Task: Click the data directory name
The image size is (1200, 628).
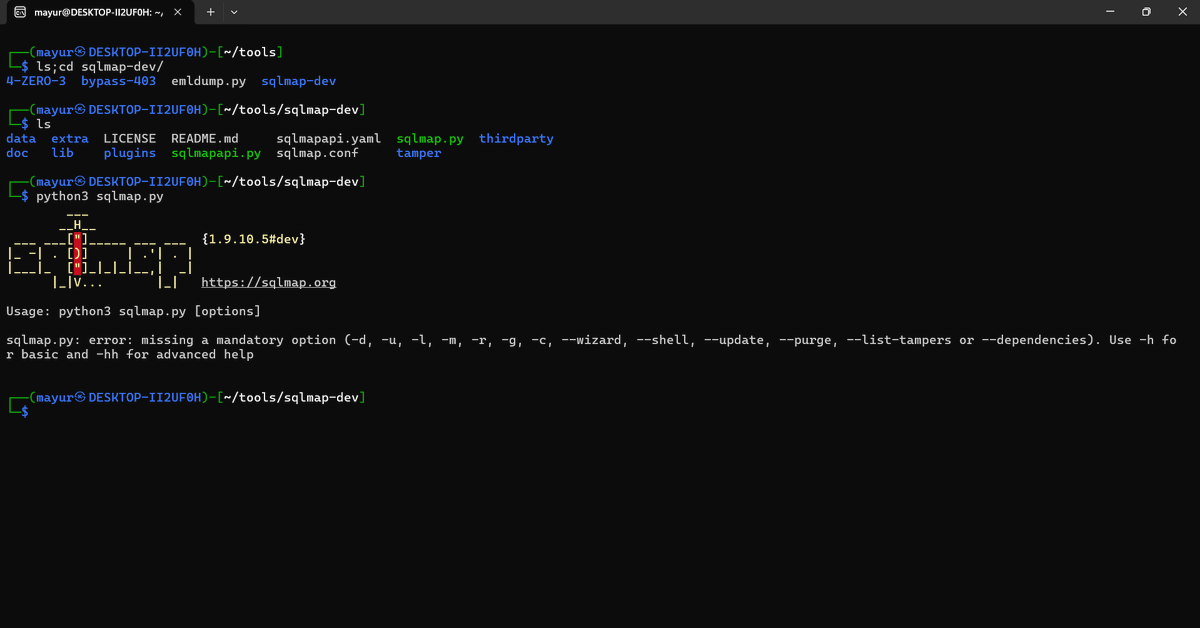Action: tap(21, 139)
